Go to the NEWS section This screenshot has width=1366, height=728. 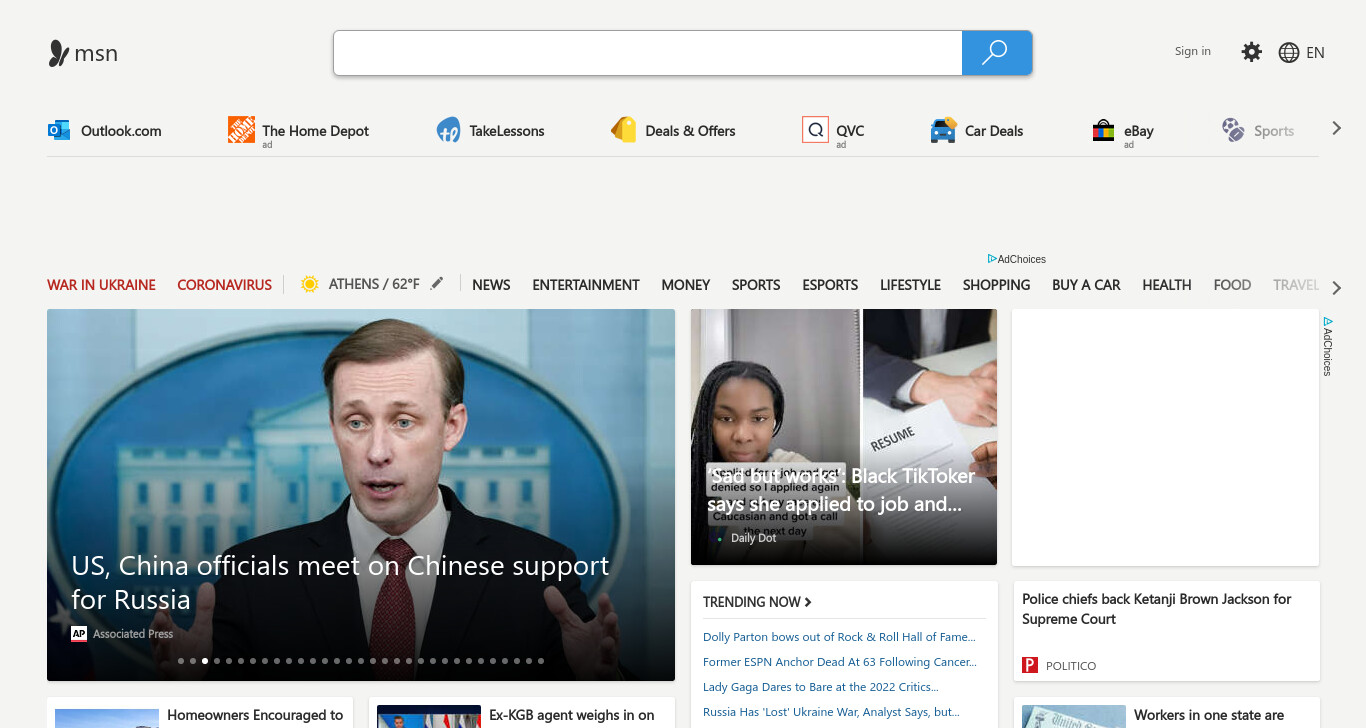[491, 285]
